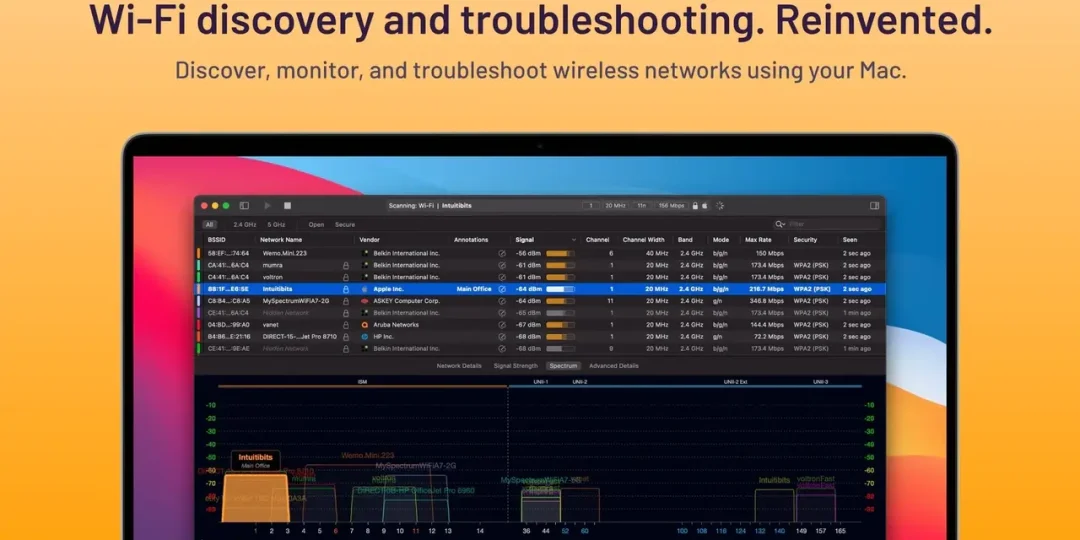Click the lock icon in the MySpectrumWiFiA7-2G row
1080x540 pixels.
[346, 301]
